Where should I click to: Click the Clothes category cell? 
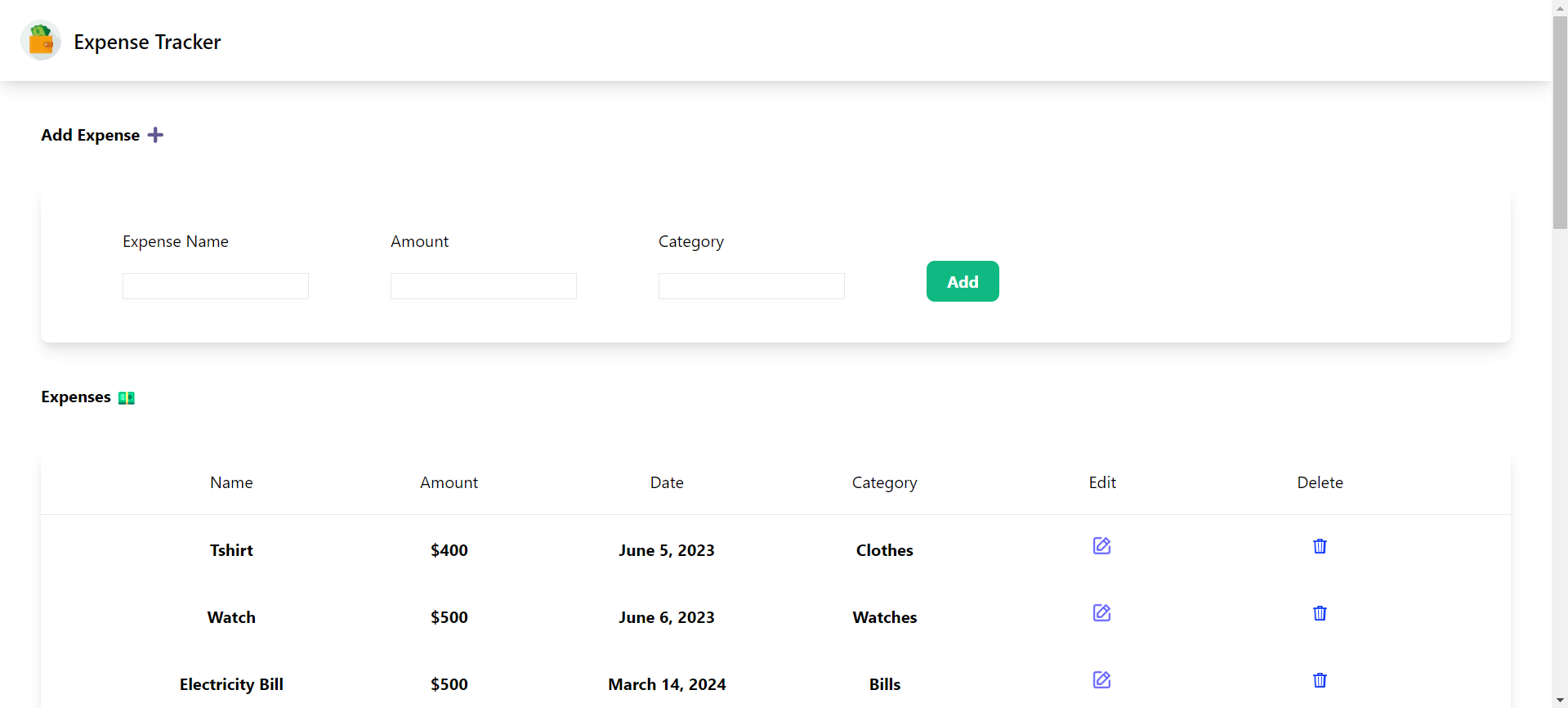(x=885, y=550)
